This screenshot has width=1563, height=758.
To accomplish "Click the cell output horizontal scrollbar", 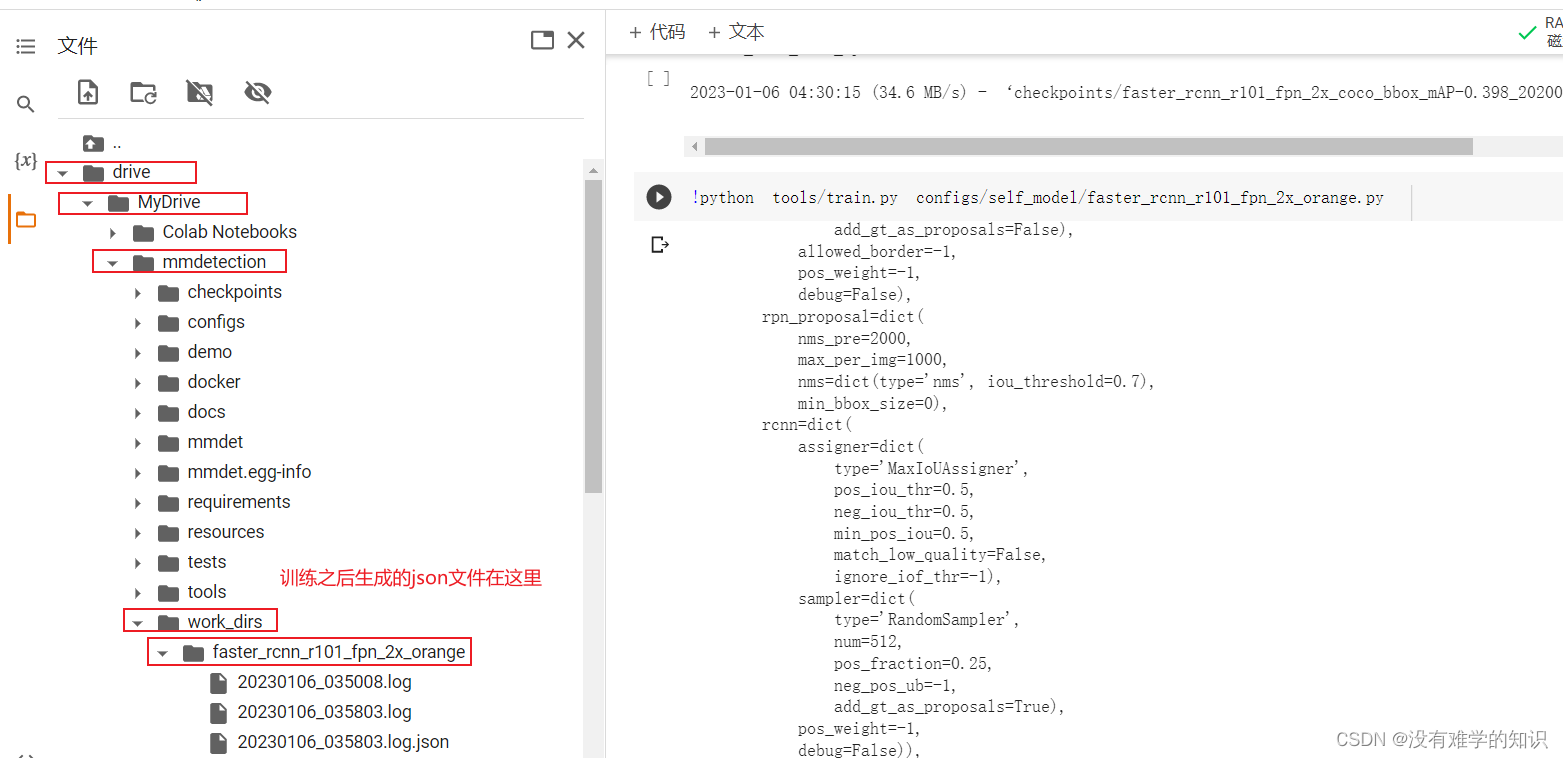I will pyautogui.click(x=1088, y=146).
